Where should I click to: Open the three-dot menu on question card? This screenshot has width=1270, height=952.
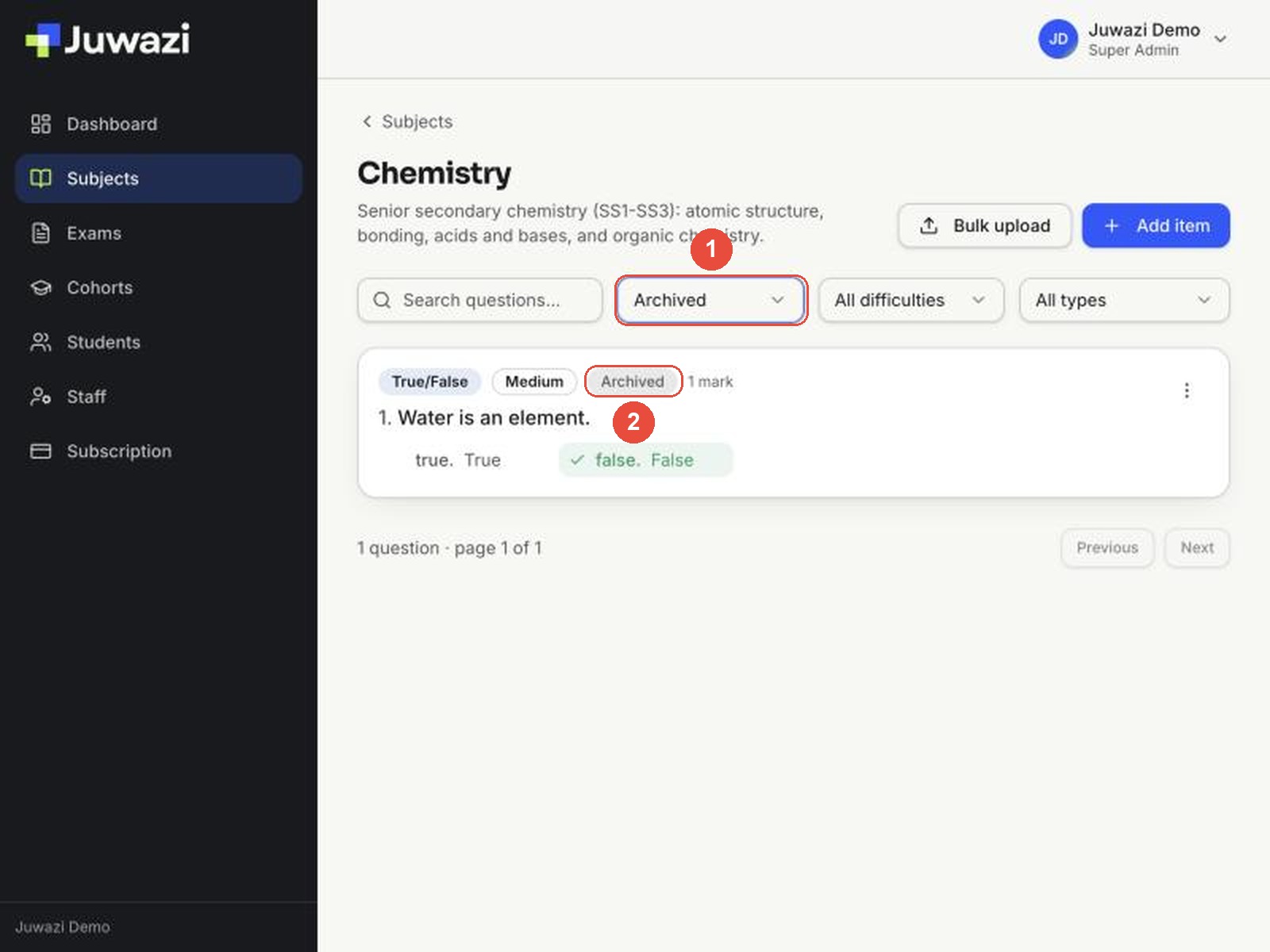(1186, 390)
